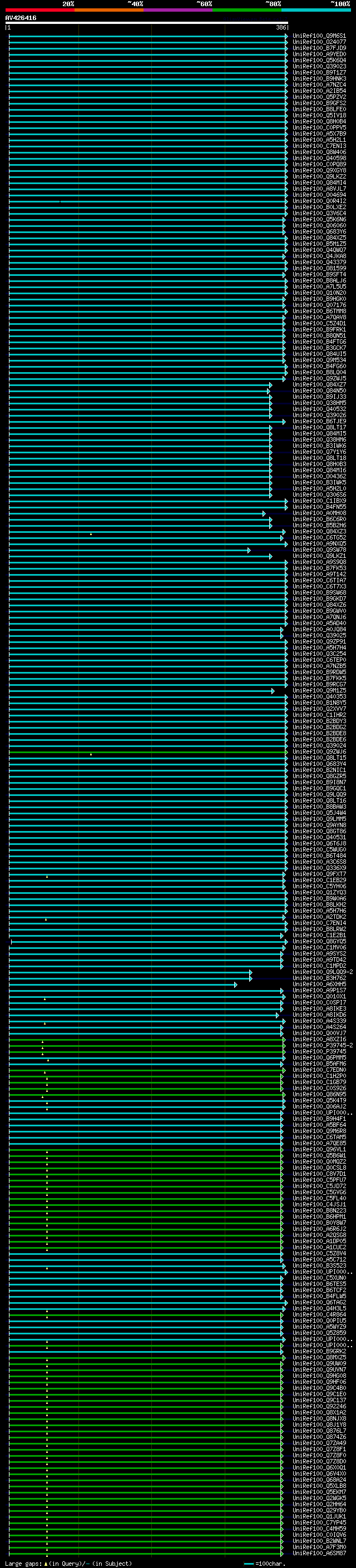Select the UniRef100_B9H4F1 label
This screenshot has width=356, height=1568.
(319, 1119)
